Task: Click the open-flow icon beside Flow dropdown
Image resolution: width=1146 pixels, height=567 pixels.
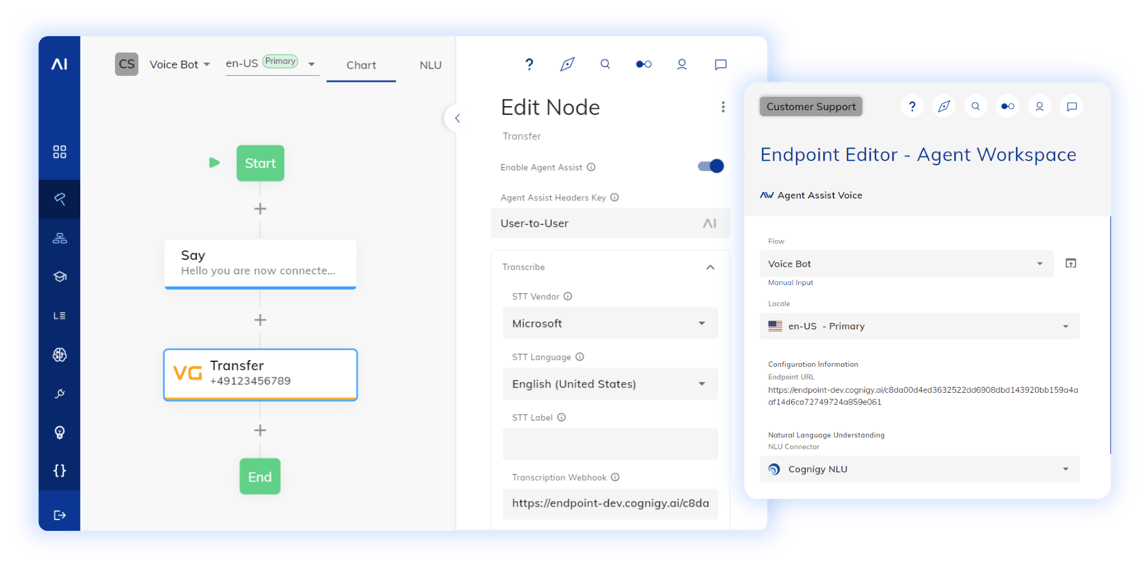Action: point(1071,263)
